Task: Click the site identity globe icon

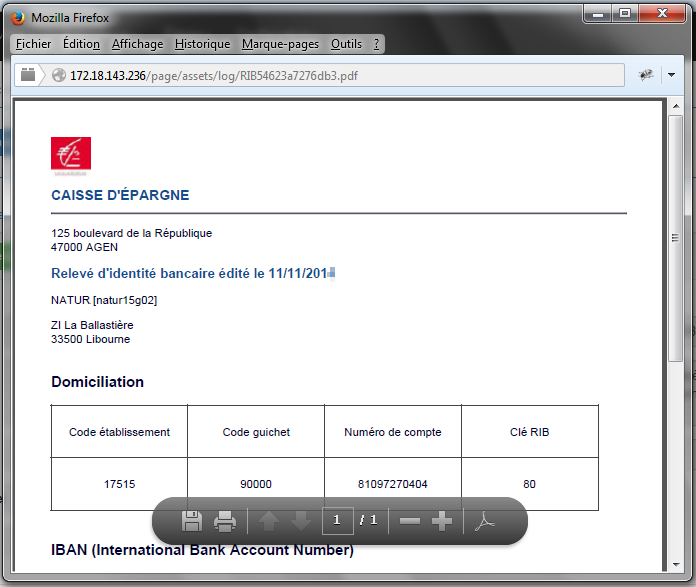Action: (x=59, y=75)
